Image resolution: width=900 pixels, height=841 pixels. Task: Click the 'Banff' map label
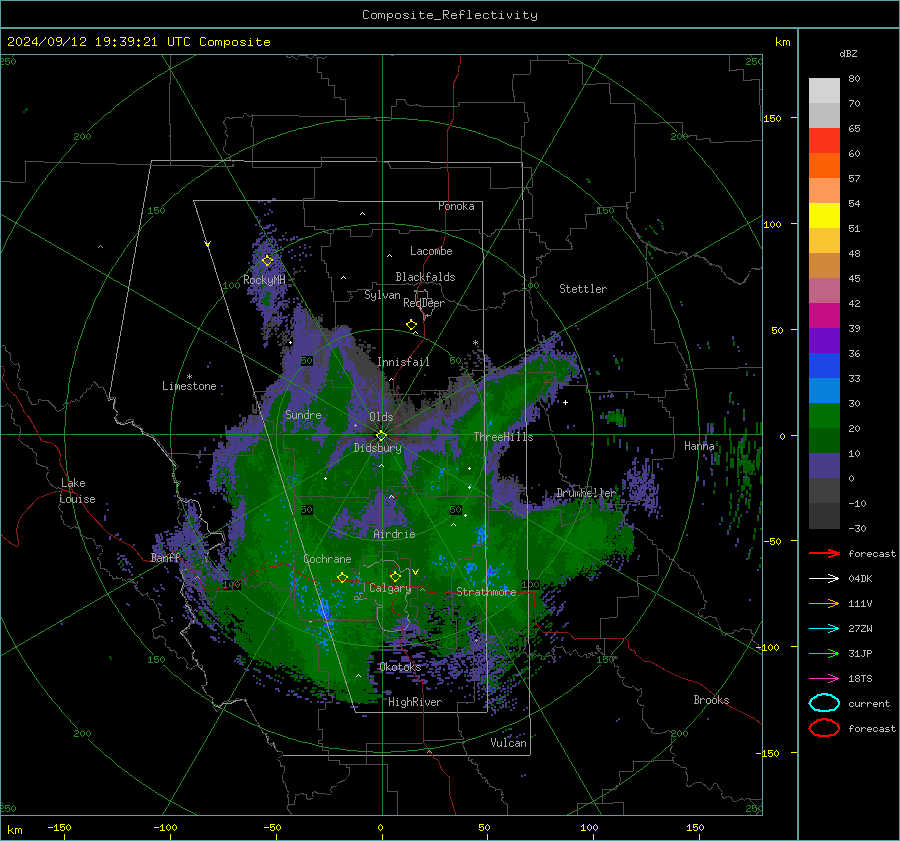coord(165,557)
